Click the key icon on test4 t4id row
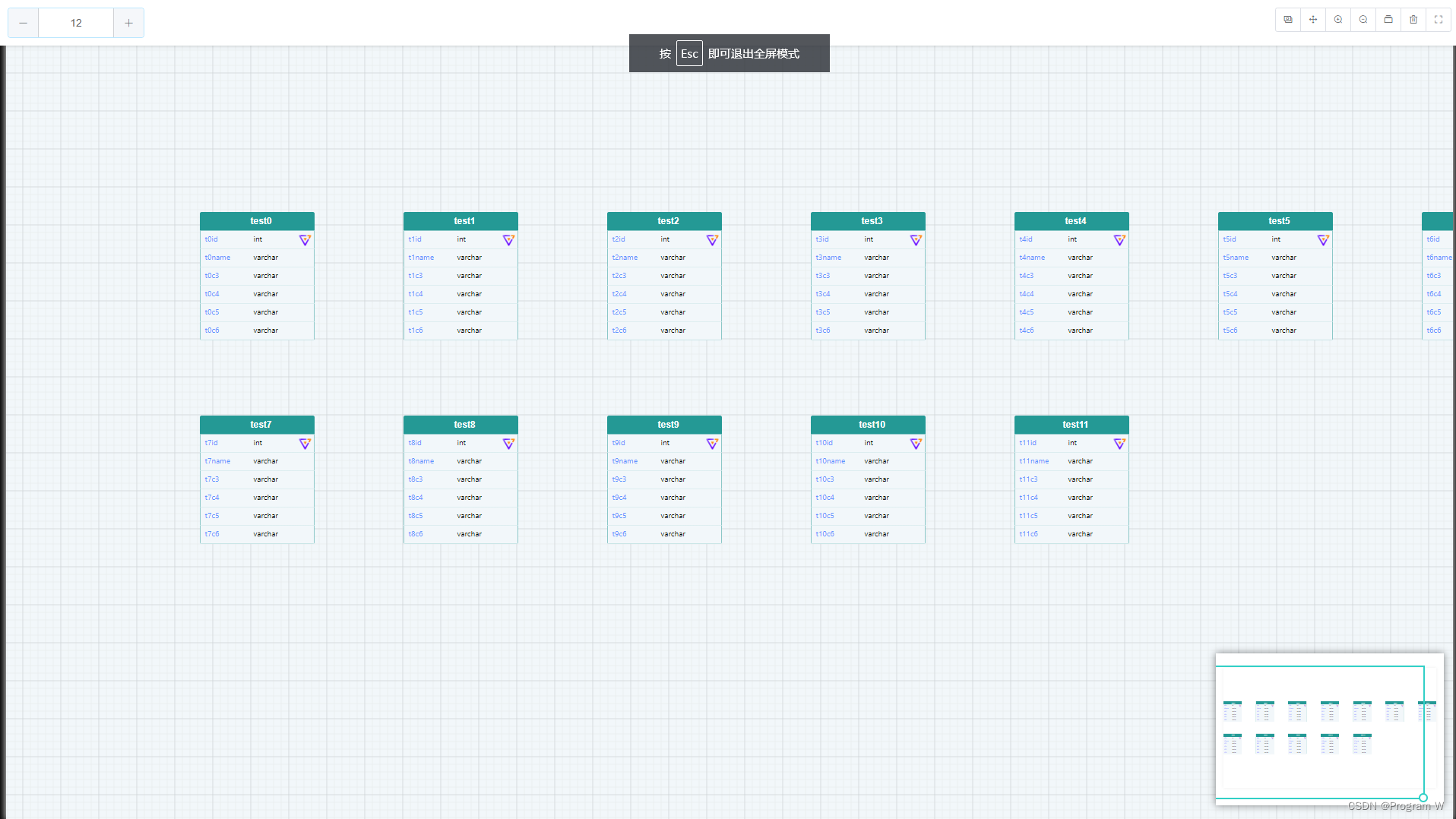 [1119, 240]
